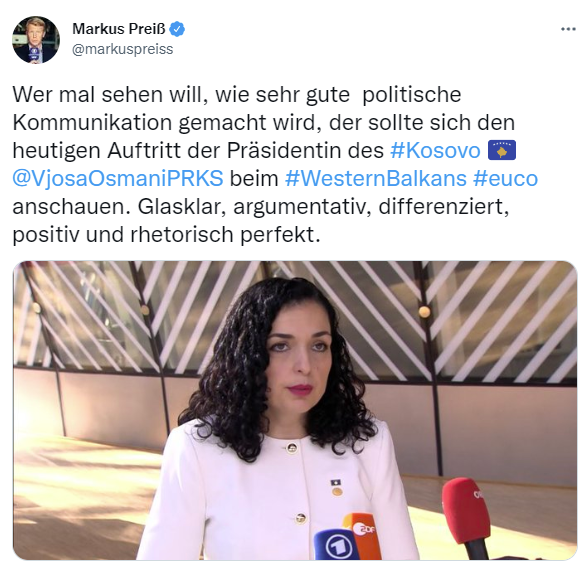Open the @markuspreiss handle link
The image size is (578, 569).
[x=122, y=49]
